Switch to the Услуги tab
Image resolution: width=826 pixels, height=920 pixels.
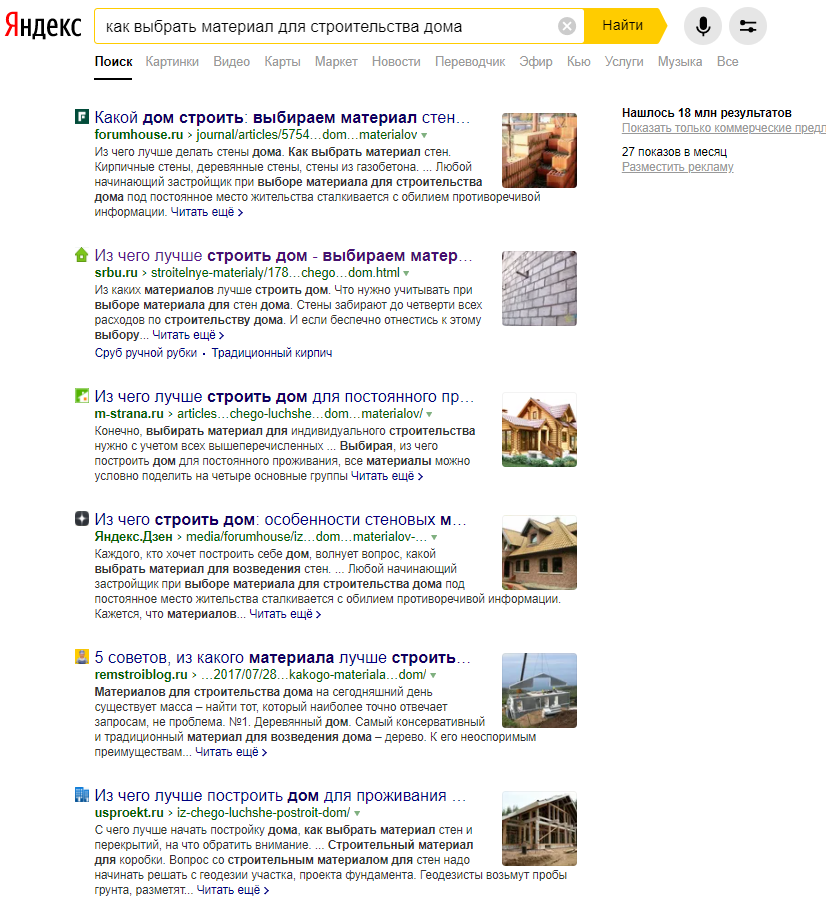coord(624,62)
